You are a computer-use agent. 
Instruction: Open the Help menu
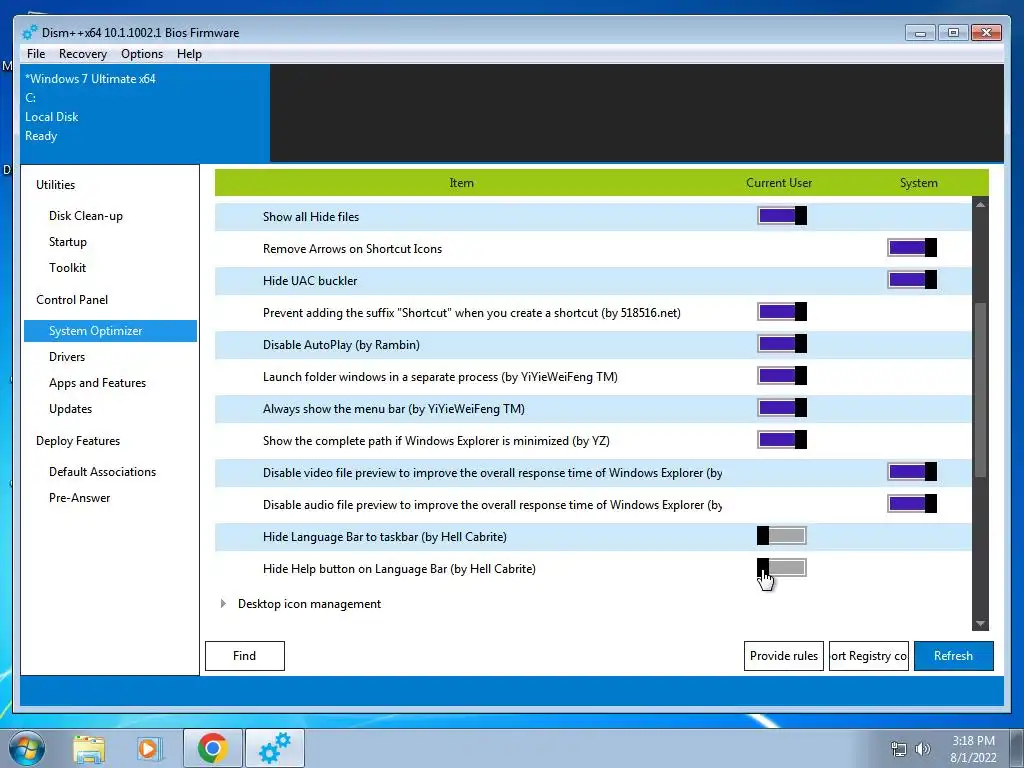(x=189, y=54)
